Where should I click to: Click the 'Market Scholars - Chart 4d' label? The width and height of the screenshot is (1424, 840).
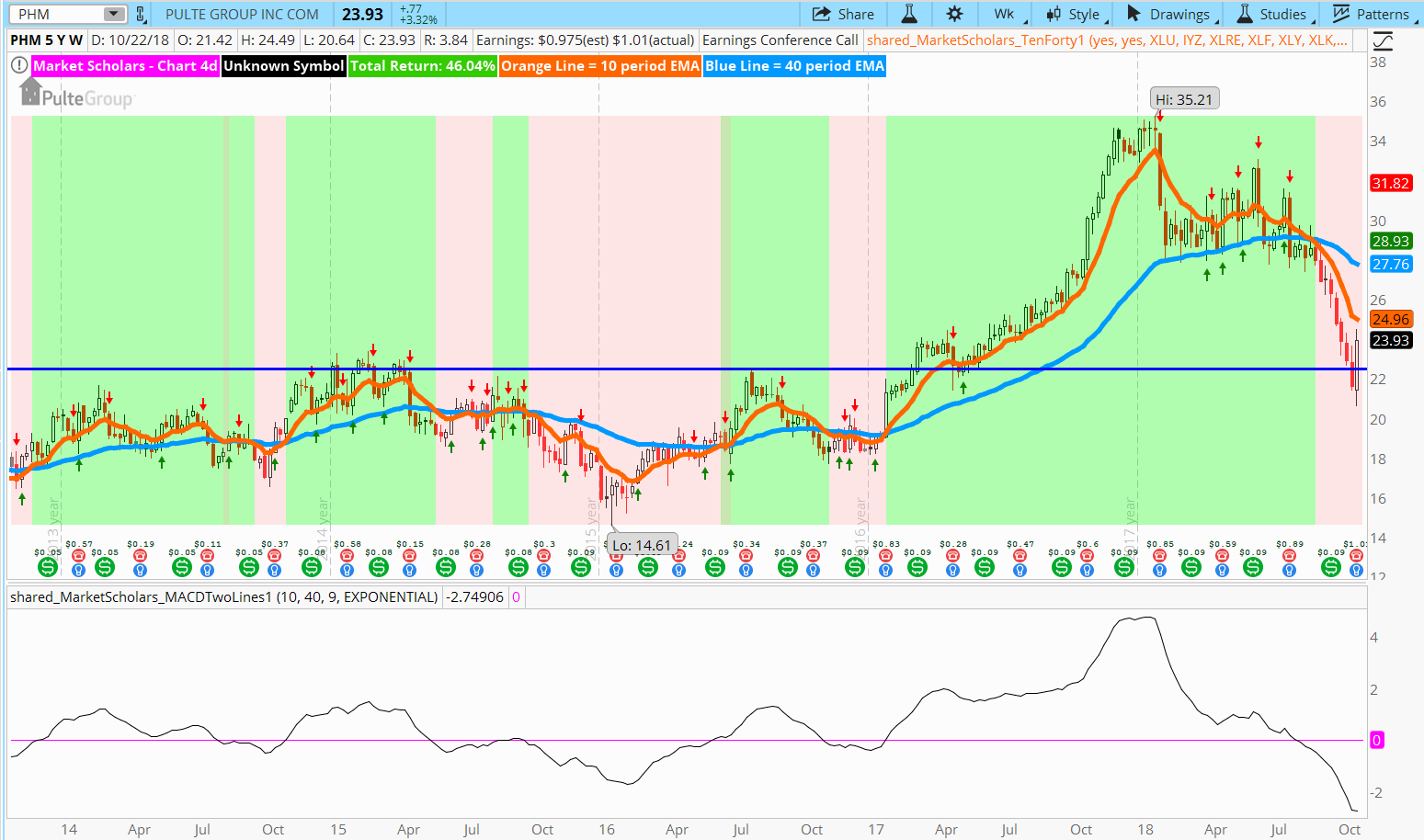126,66
